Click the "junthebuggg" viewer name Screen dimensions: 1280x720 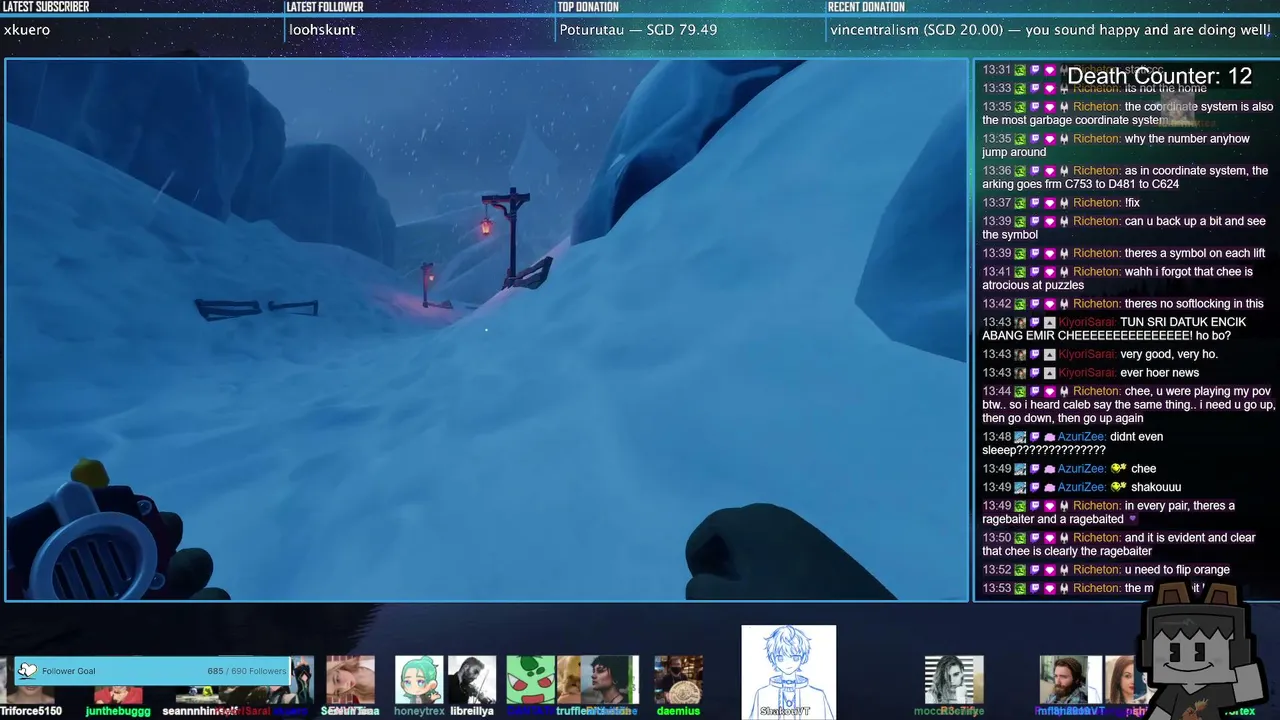(118, 711)
